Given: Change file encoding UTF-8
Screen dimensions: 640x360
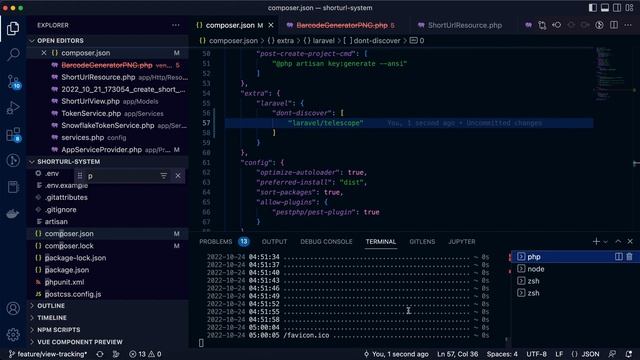Looking at the screenshot, I should [x=536, y=354].
